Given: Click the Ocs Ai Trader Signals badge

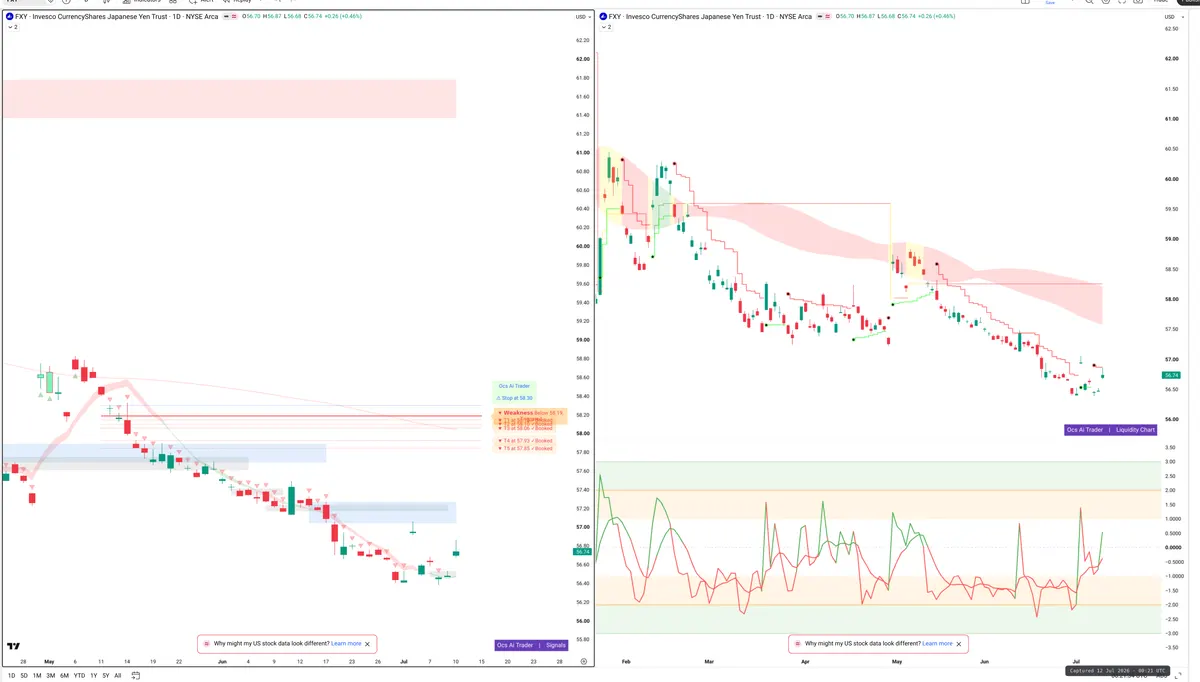Looking at the screenshot, I should pos(531,645).
